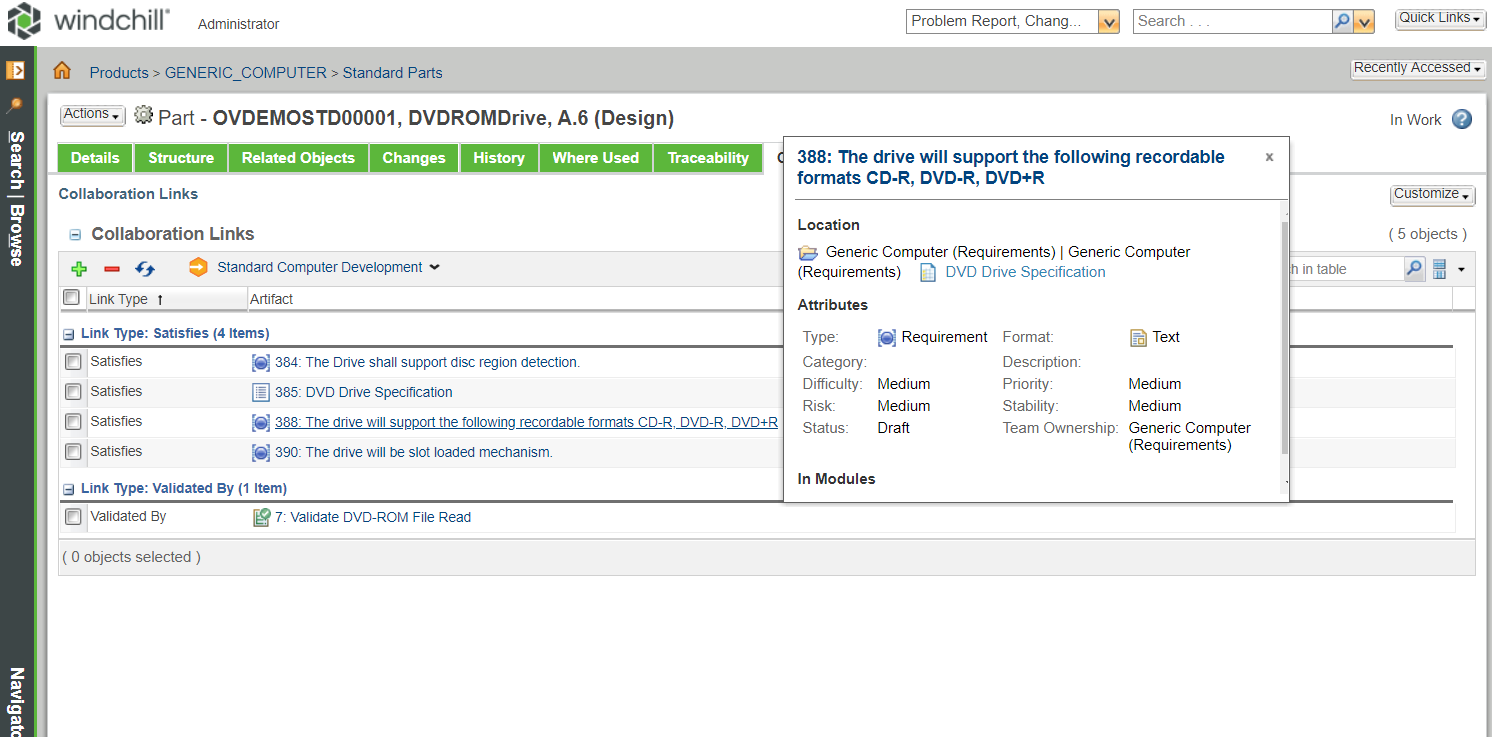Click the popup's vertical scrollbar
This screenshot has width=1492, height=737.
click(x=1285, y=340)
